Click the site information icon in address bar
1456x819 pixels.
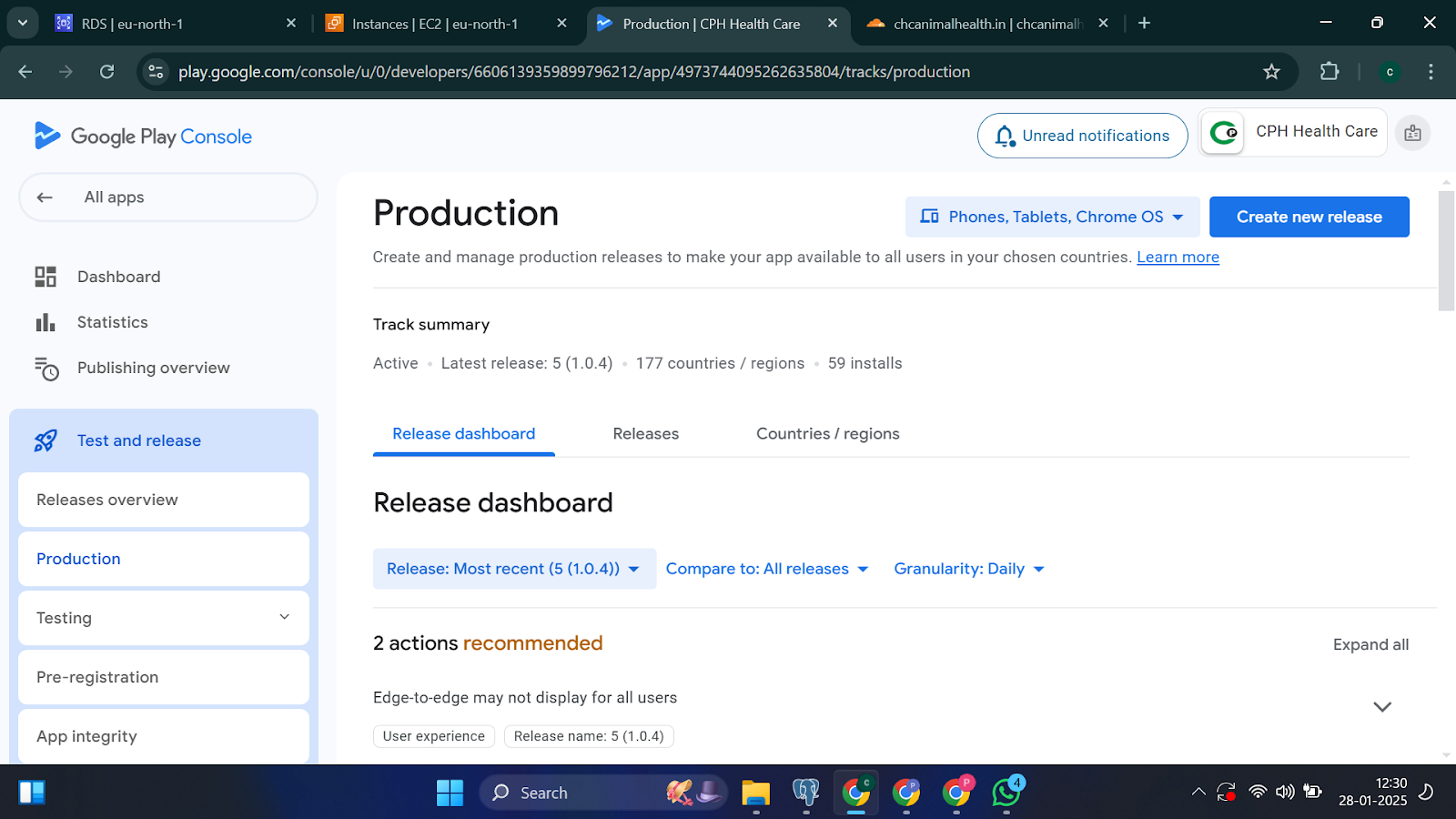point(157,72)
